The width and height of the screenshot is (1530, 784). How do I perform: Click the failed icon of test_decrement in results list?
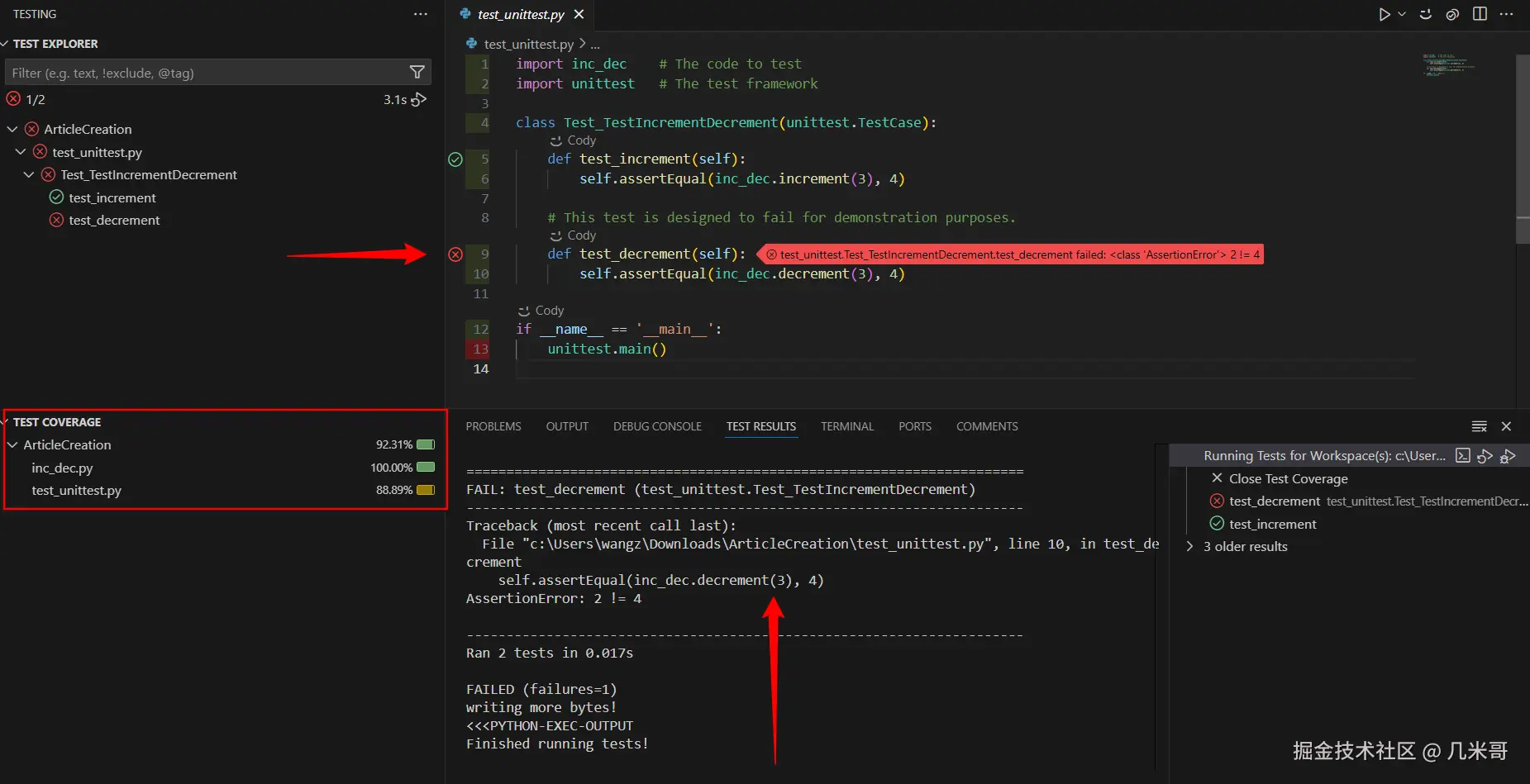1217,501
